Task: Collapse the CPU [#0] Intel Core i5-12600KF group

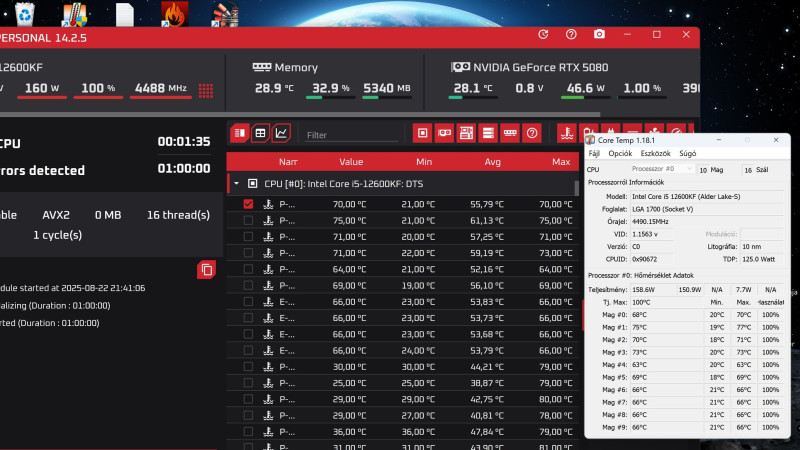Action: point(236,184)
